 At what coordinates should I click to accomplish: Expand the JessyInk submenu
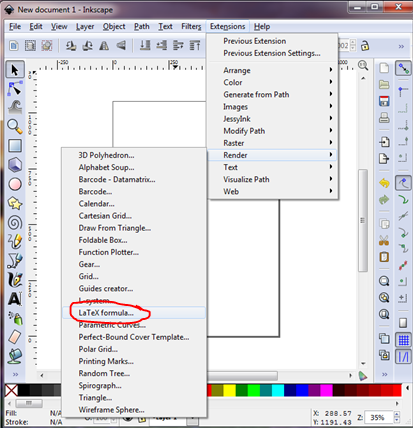tap(272, 119)
